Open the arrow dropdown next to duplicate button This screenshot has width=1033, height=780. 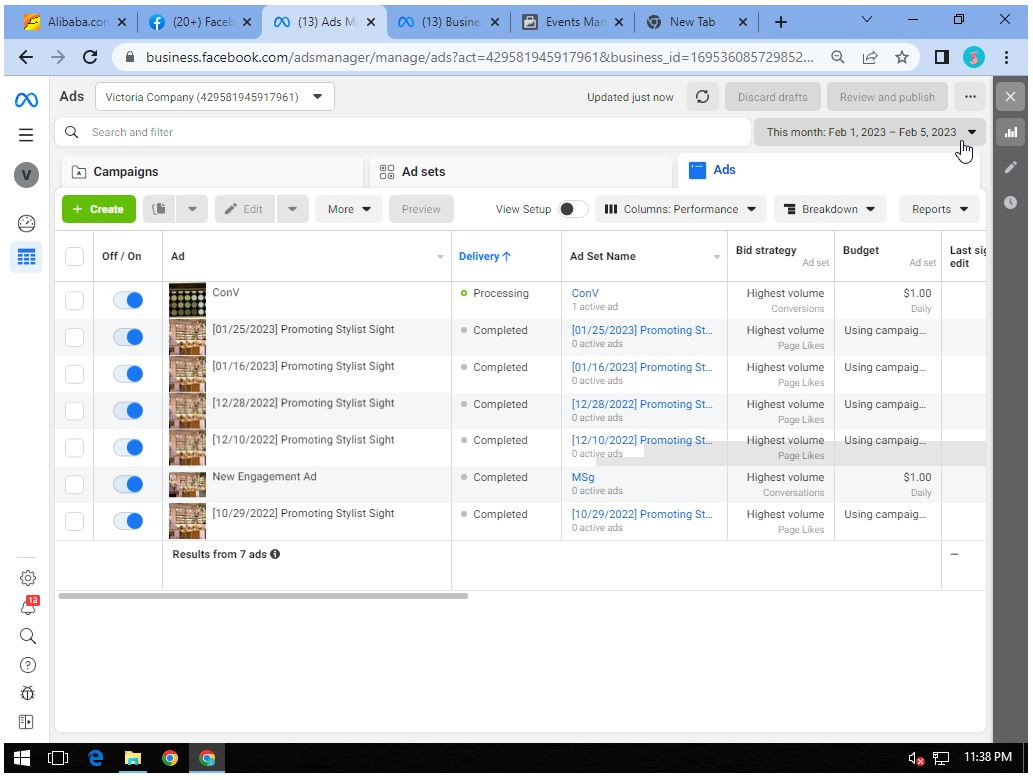192,209
